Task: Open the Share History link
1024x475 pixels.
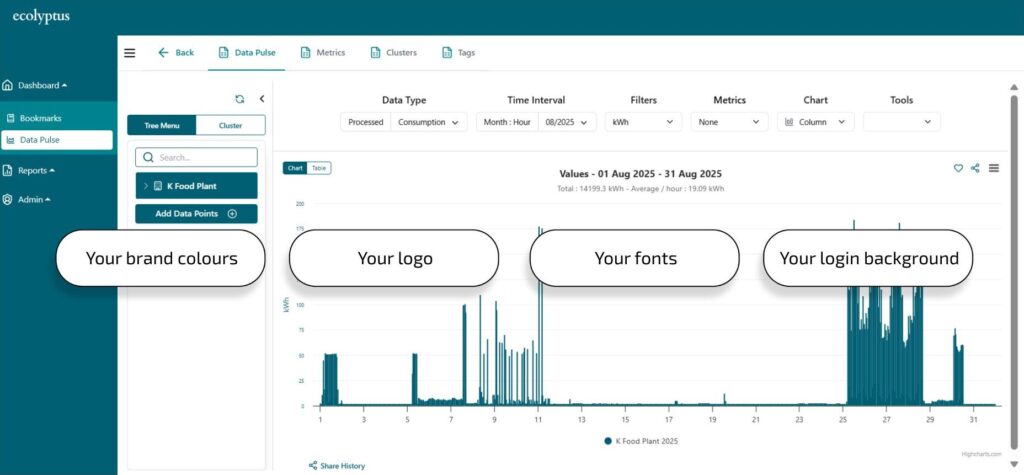Action: (x=337, y=466)
